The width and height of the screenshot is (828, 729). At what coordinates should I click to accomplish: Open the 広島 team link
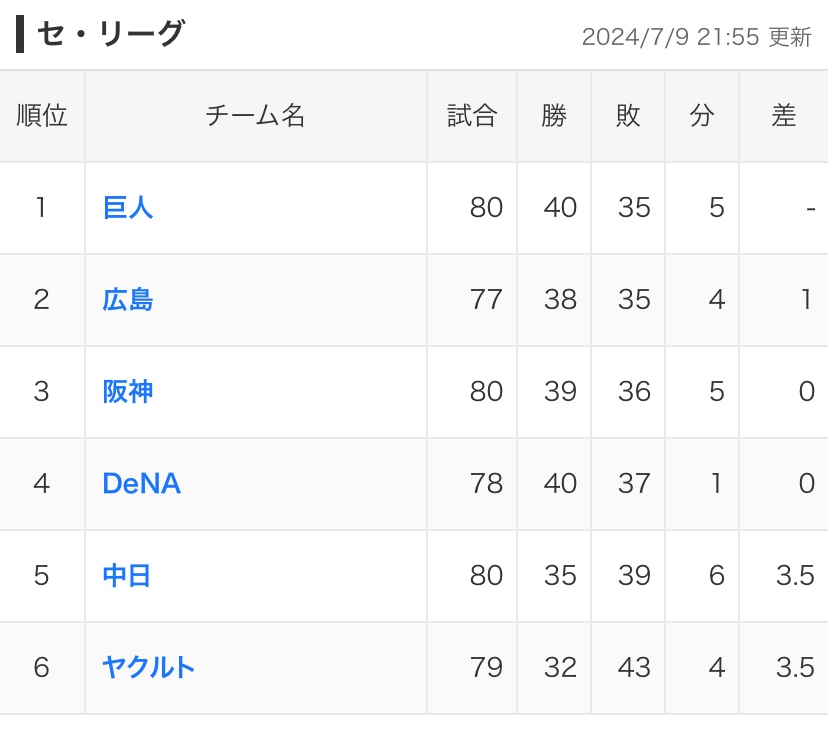click(128, 299)
